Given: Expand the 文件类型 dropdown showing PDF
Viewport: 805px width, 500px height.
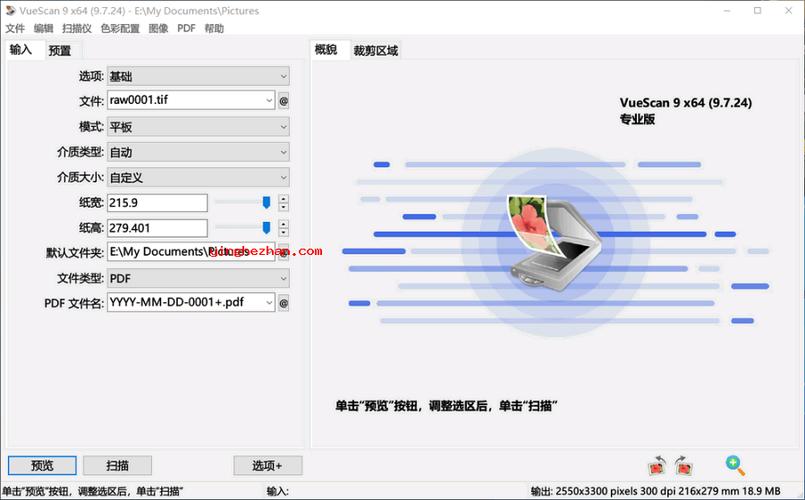Looking at the screenshot, I should point(198,278).
